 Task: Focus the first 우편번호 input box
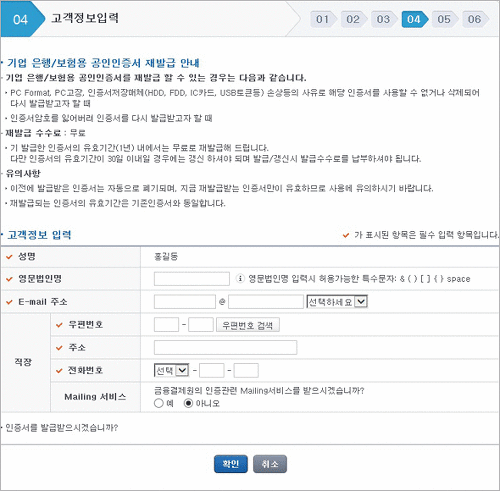click(166, 325)
